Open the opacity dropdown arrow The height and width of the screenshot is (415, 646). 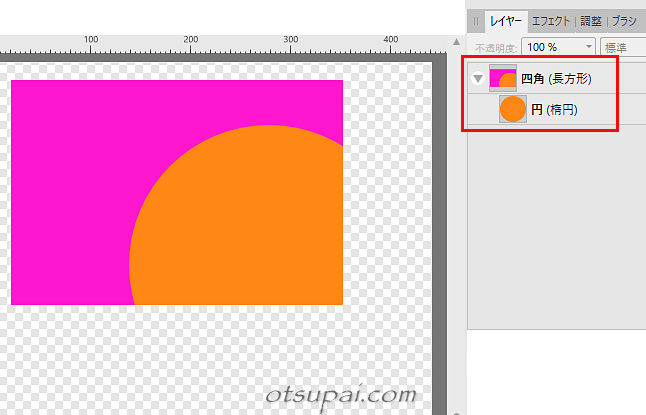tap(585, 47)
